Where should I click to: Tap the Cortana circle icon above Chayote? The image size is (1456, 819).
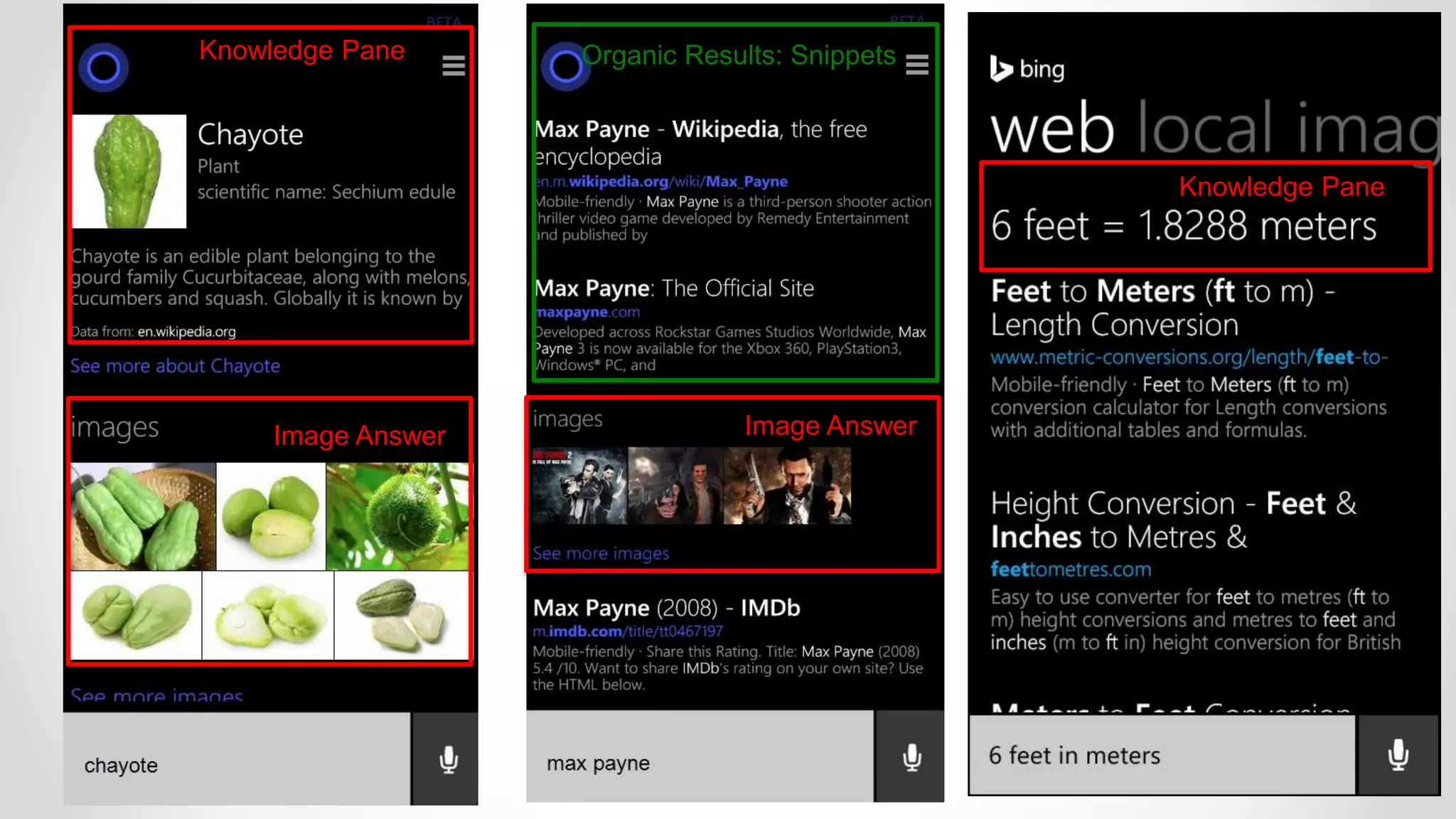coord(103,68)
